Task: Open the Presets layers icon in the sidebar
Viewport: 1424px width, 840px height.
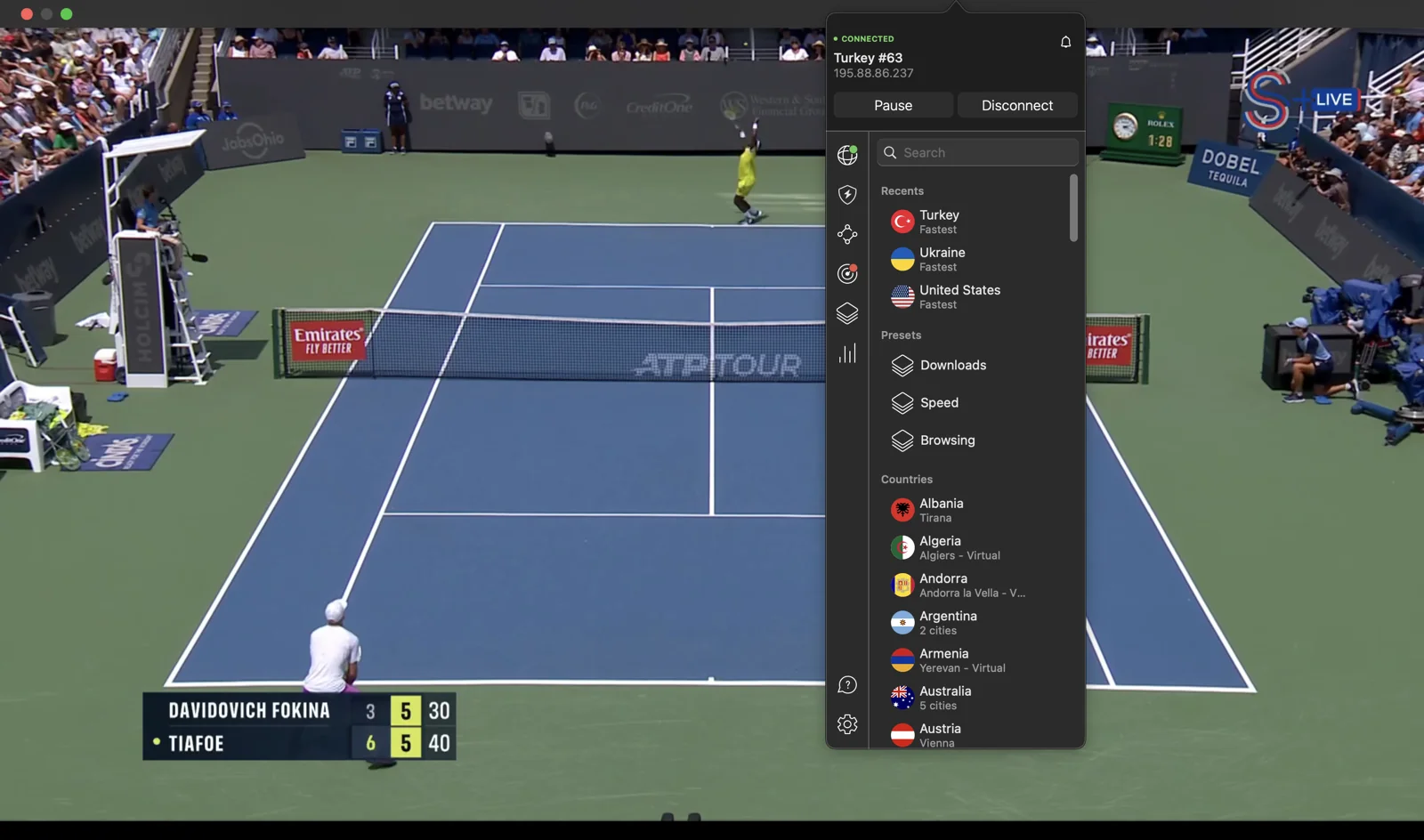Action: click(847, 313)
